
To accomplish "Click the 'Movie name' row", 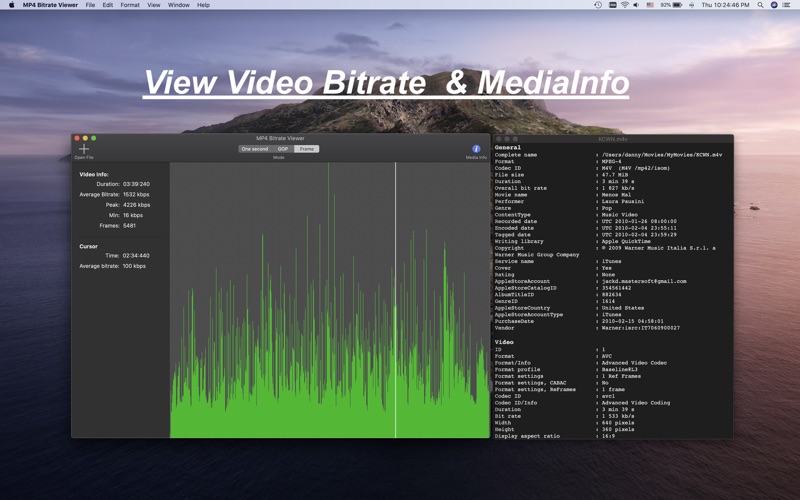I will [x=563, y=194].
